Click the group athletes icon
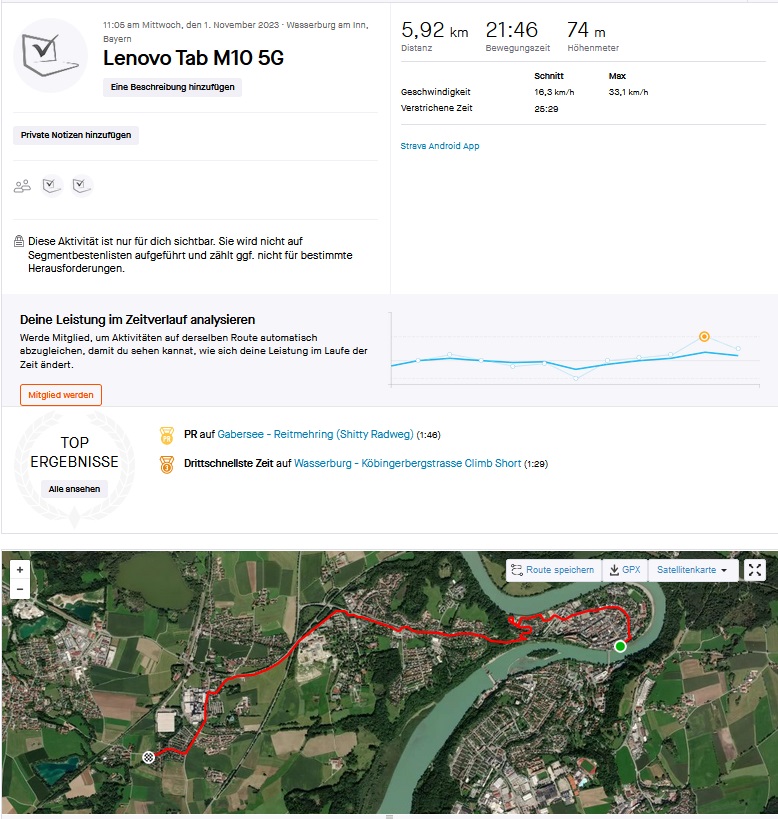778x819 pixels. [x=22, y=186]
